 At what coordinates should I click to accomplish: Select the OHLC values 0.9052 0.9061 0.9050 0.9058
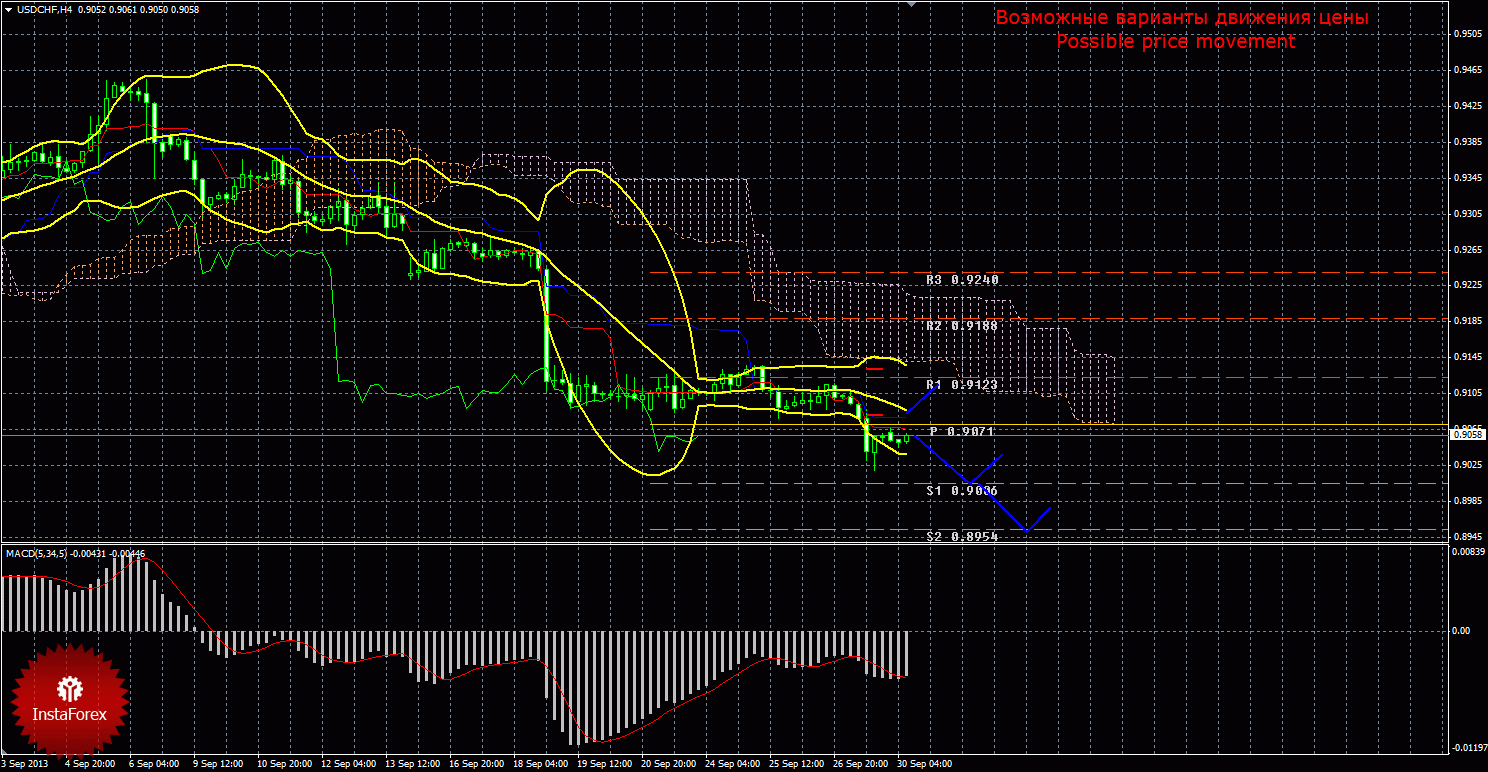tap(138, 9)
